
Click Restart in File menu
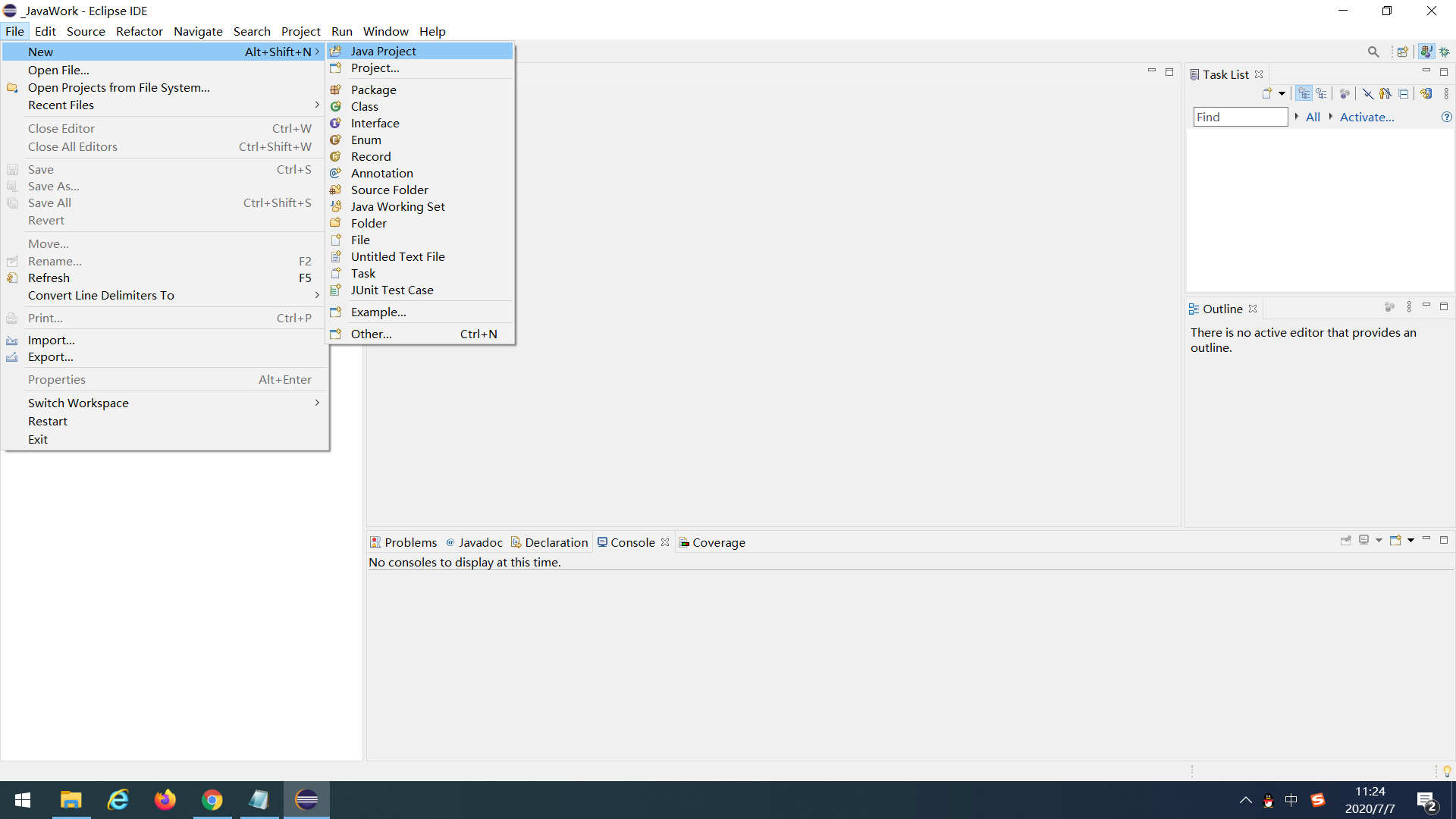[165, 421]
